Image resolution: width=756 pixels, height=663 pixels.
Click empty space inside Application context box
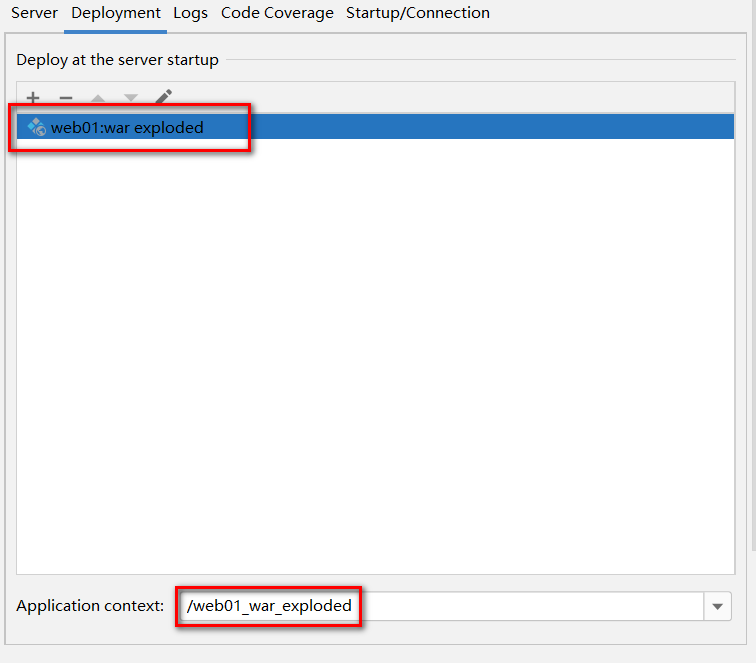[530, 606]
